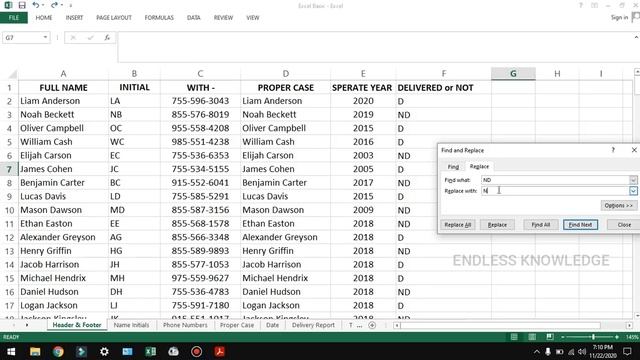This screenshot has width=640, height=360.
Task: Click the cell 855-576-8019
Action: [200, 115]
